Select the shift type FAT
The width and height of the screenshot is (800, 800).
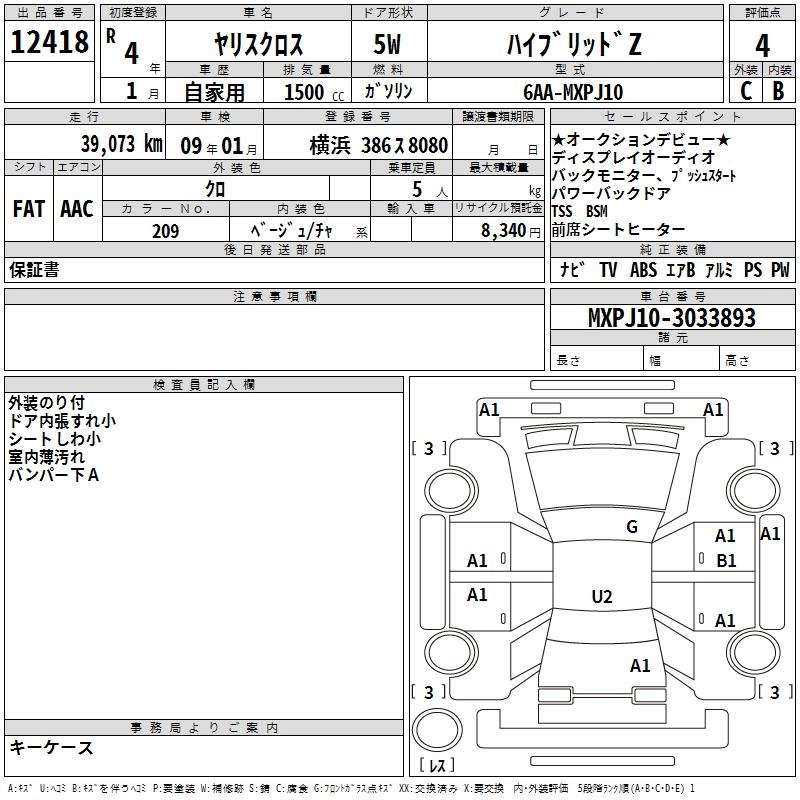(x=29, y=209)
